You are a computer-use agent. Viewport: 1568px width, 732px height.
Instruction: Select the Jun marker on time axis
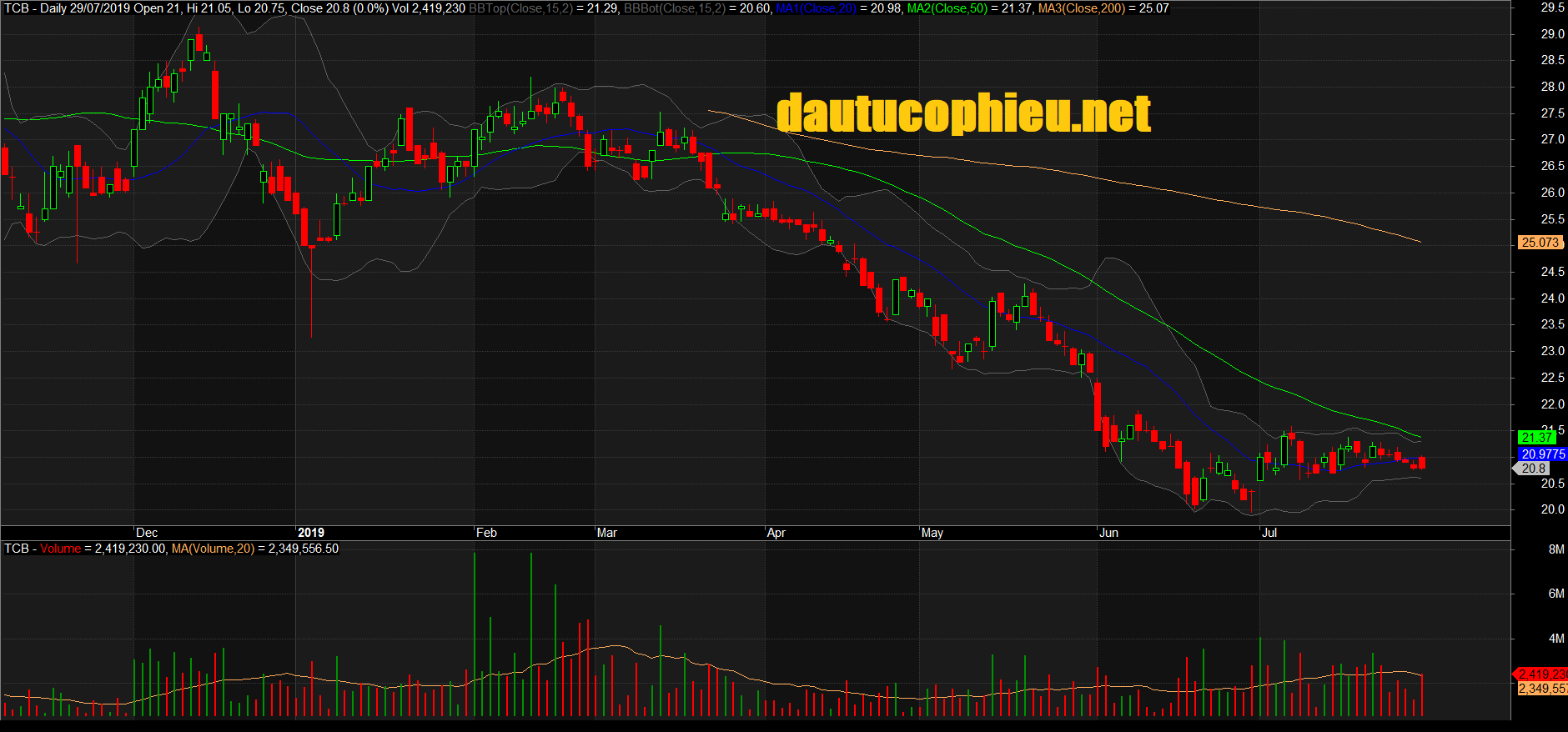point(1108,533)
